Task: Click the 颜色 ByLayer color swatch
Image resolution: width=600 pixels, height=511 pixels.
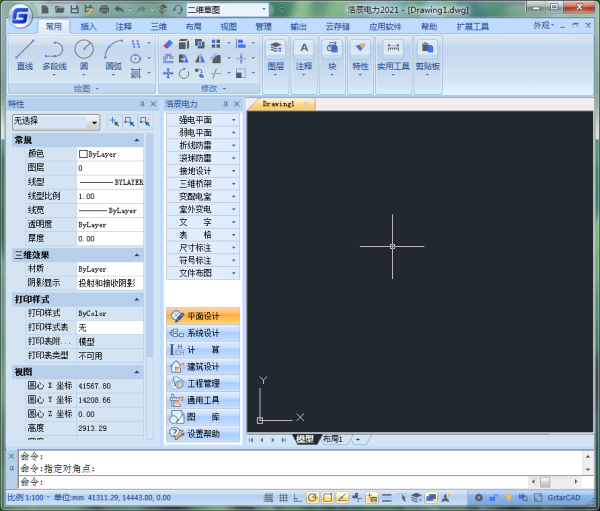Action: pyautogui.click(x=83, y=154)
